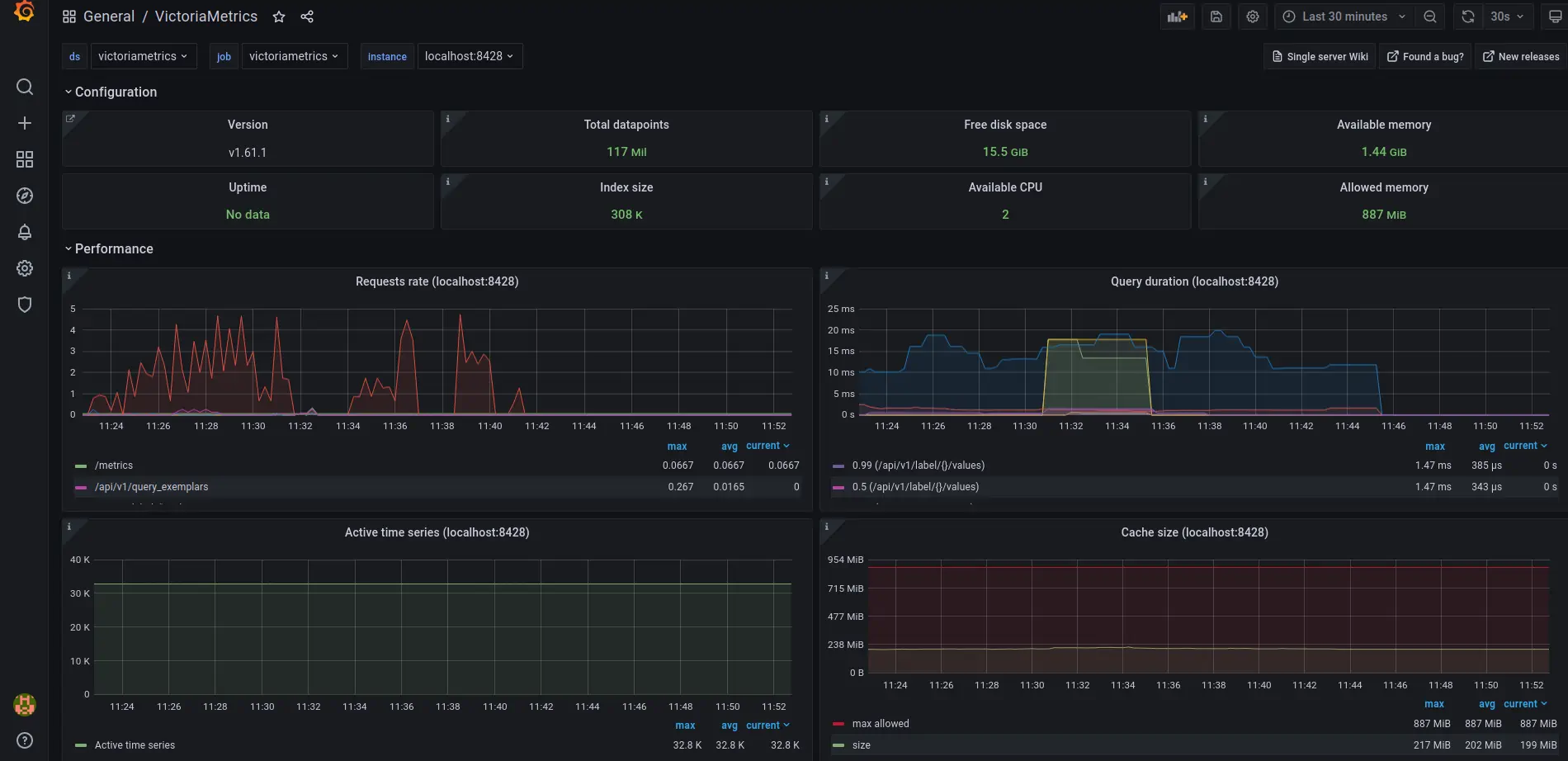Click the Add panel icon

pyautogui.click(x=1177, y=17)
